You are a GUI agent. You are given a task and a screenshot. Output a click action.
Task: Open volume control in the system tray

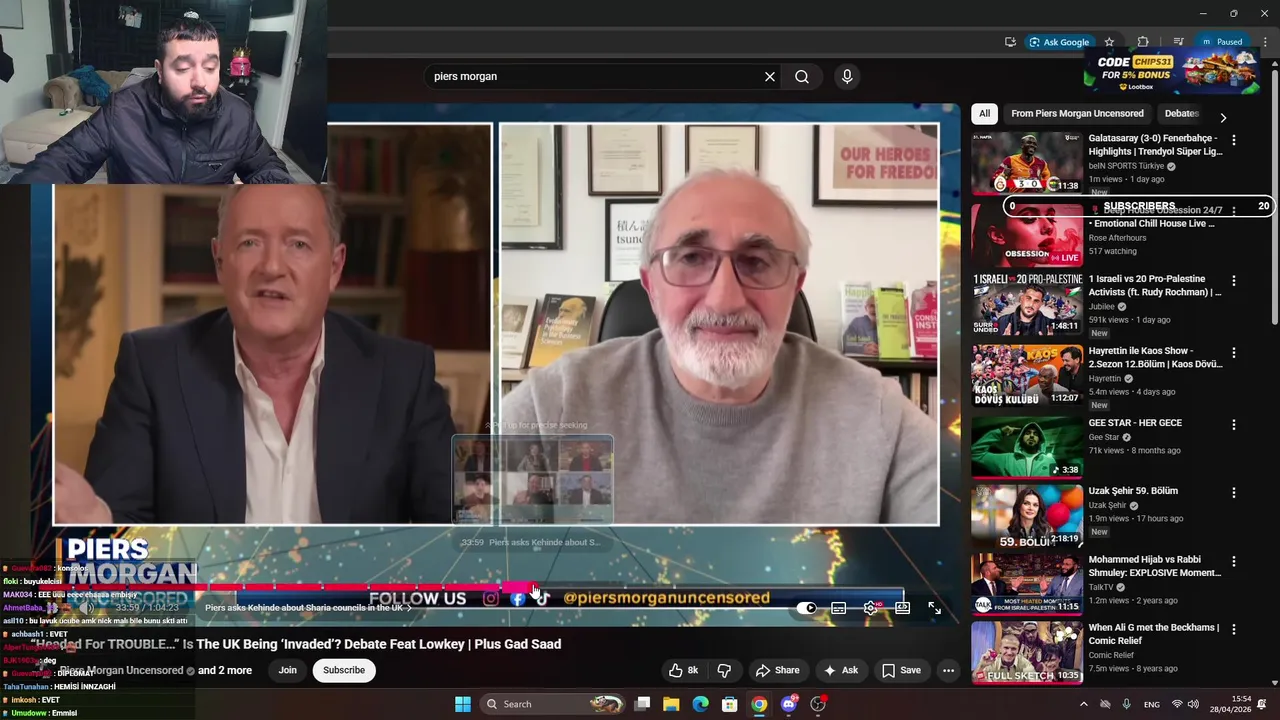pyautogui.click(x=1193, y=704)
